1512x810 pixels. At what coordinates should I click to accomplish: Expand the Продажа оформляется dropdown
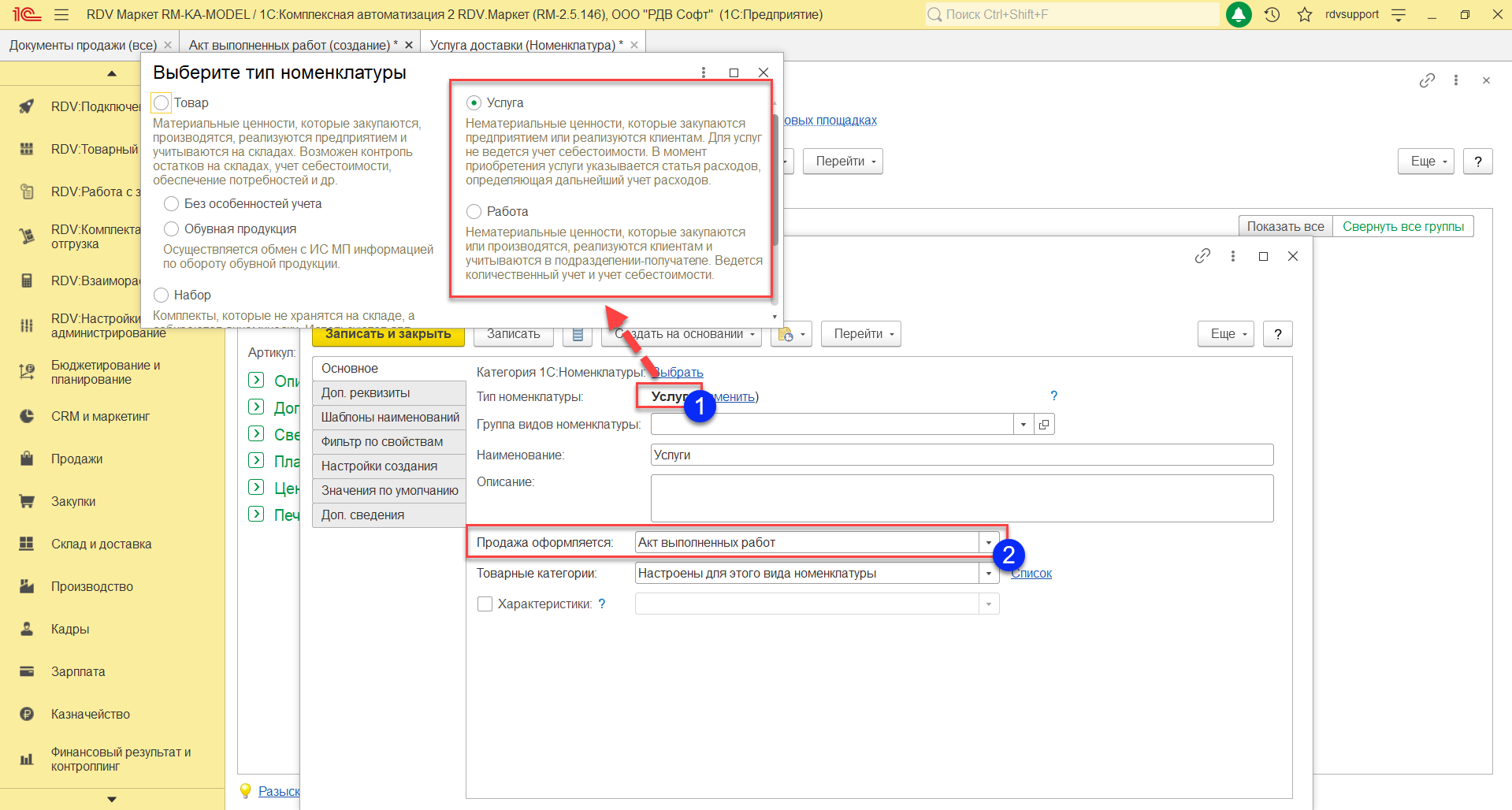[988, 543]
